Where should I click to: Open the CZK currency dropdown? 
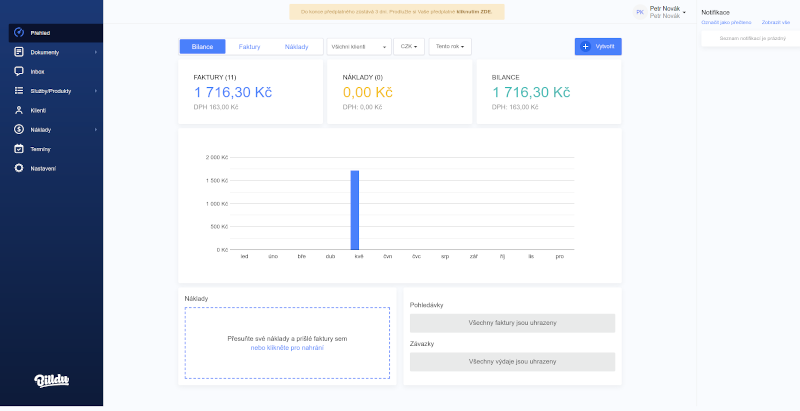409,47
